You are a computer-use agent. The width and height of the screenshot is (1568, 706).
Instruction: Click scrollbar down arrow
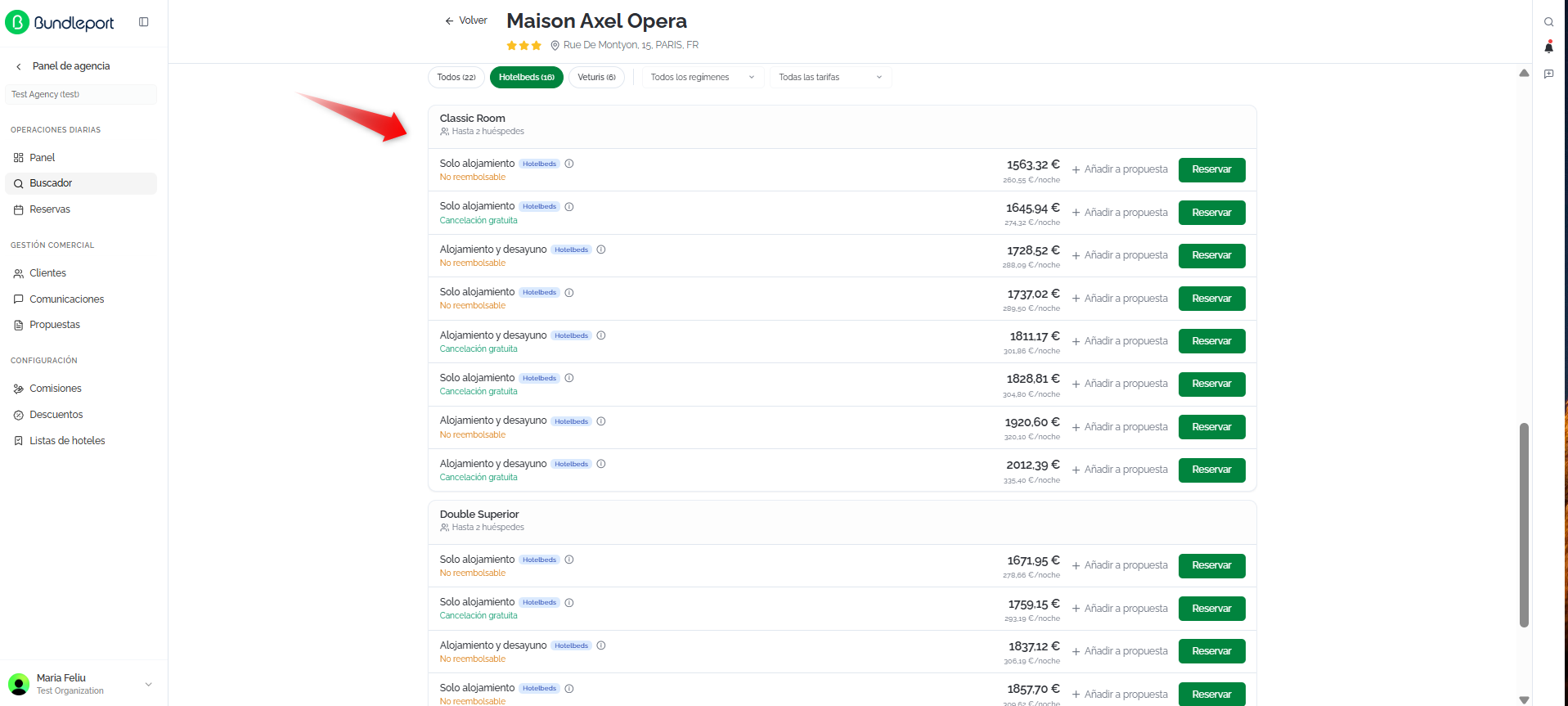click(x=1524, y=699)
